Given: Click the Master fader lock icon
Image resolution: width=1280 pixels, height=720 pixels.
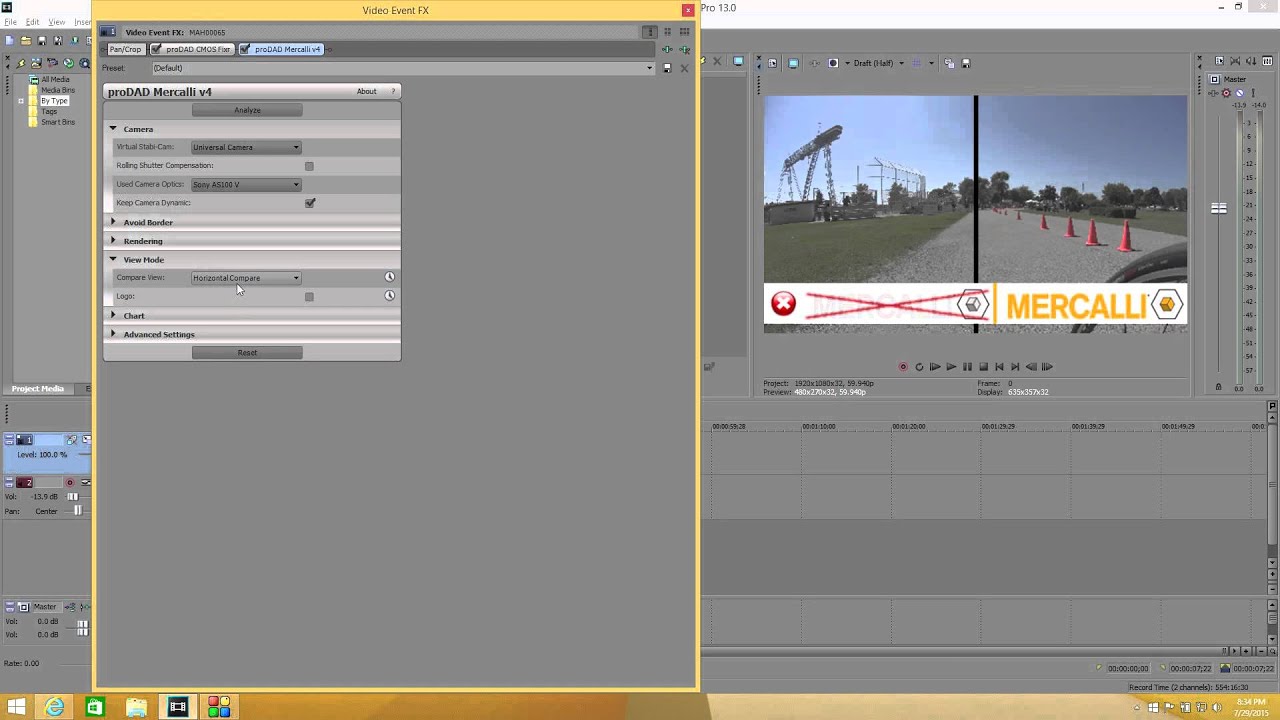Looking at the screenshot, I should tap(1218, 387).
